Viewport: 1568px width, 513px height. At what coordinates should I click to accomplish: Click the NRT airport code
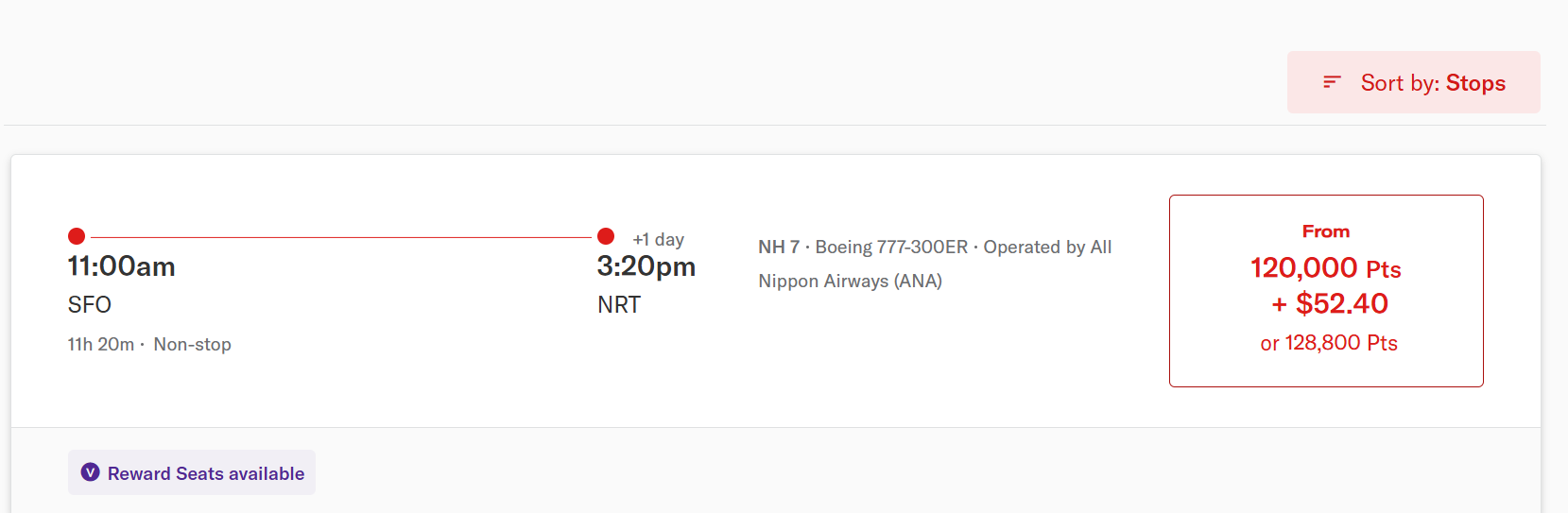coord(619,305)
